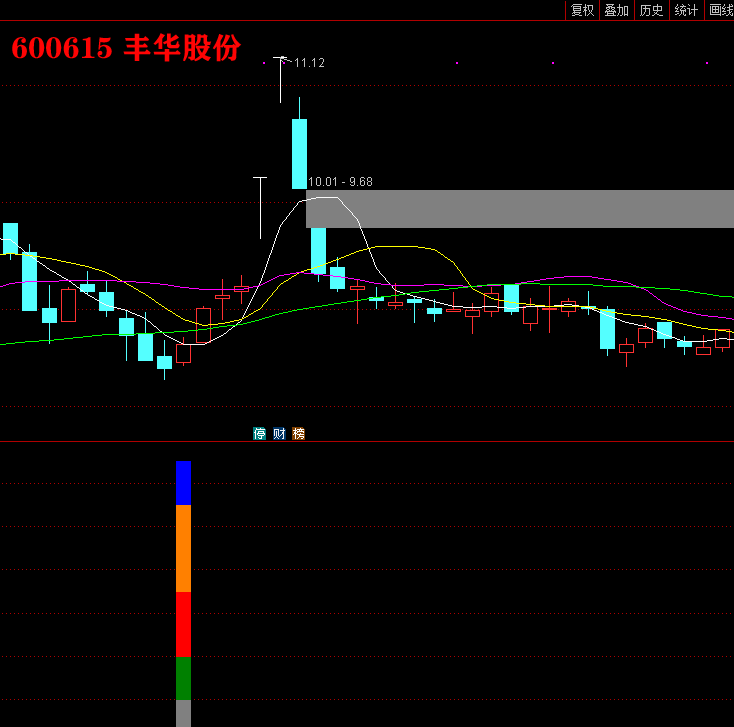
Task: Click the white candle wick marked 11.12
Action: [280, 80]
